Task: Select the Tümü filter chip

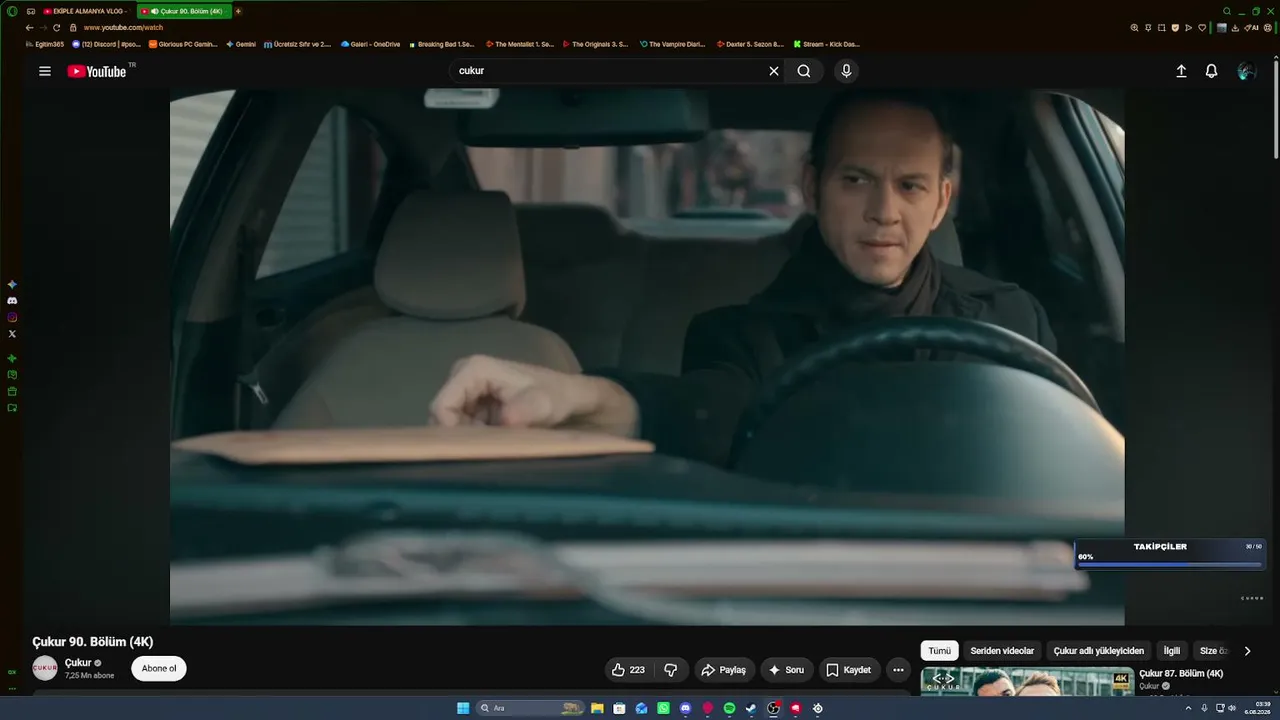Action: click(x=940, y=651)
